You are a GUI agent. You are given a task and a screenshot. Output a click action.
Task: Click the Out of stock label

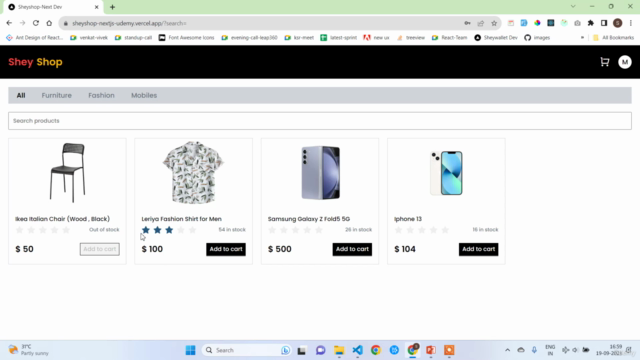[x=104, y=230]
